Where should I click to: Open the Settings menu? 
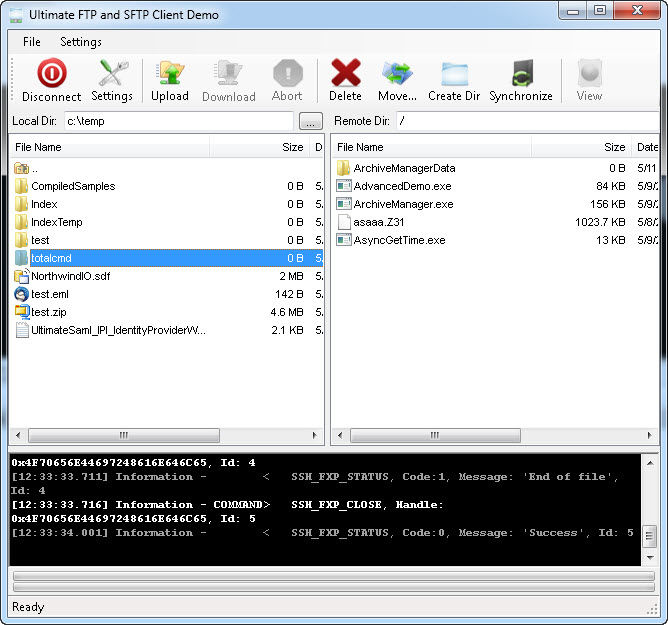click(x=80, y=42)
